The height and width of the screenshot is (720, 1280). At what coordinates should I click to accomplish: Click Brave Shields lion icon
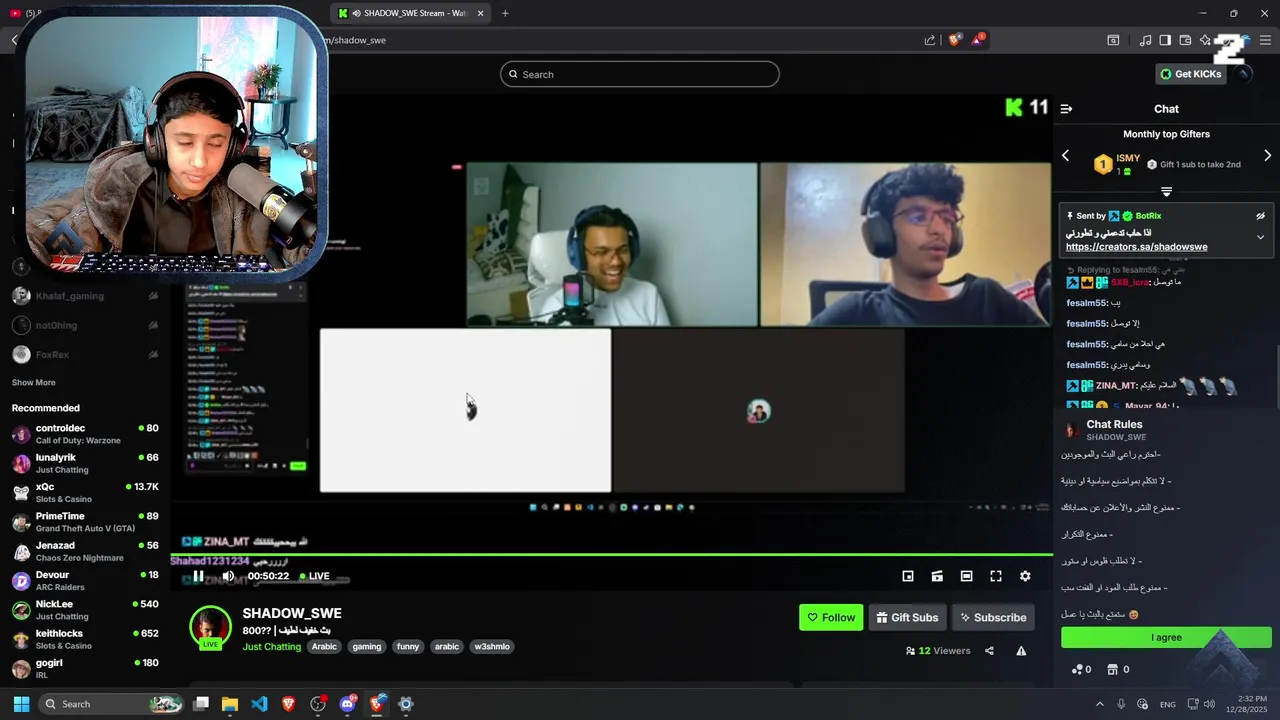pos(955,40)
